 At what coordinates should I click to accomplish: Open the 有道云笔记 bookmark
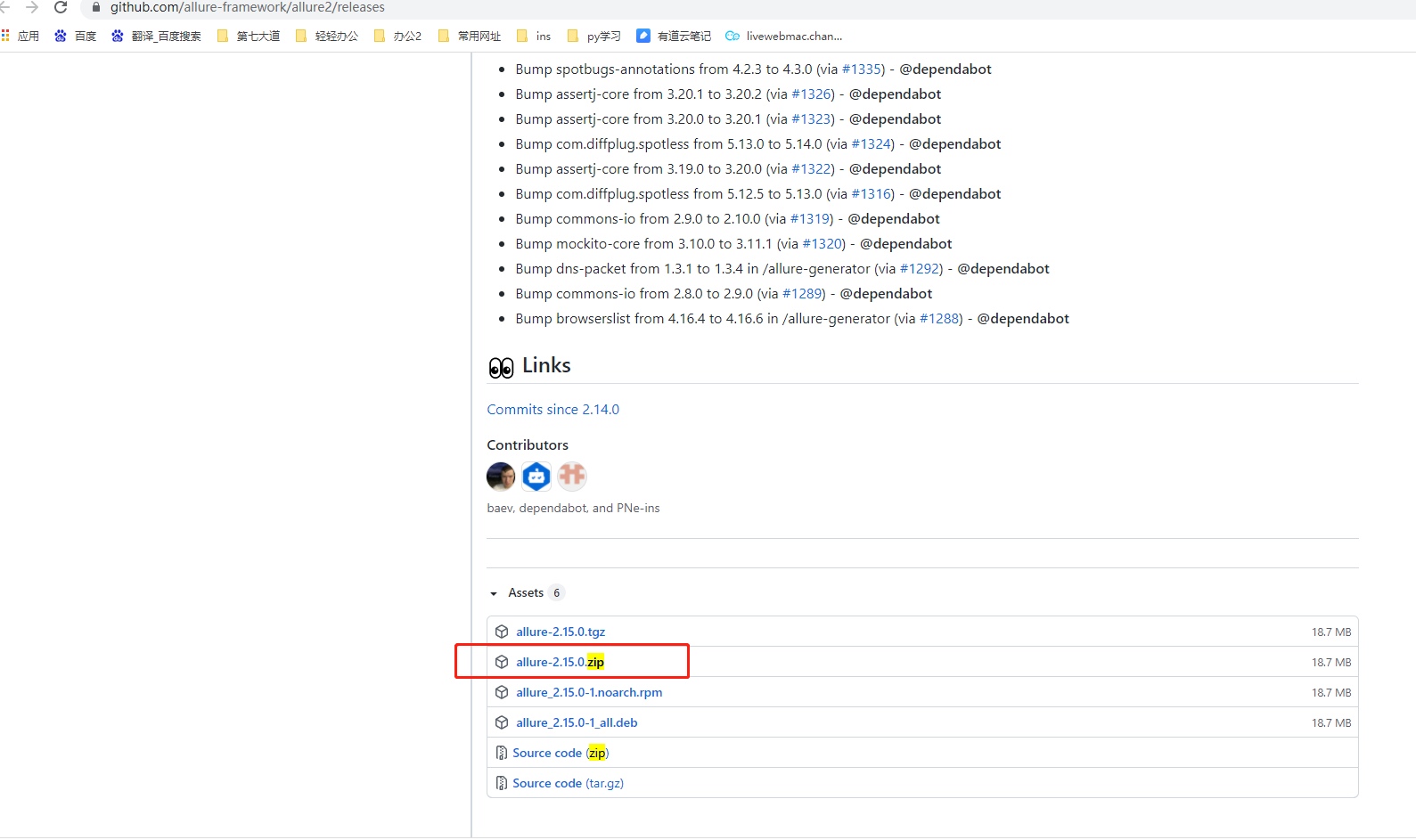[674, 36]
